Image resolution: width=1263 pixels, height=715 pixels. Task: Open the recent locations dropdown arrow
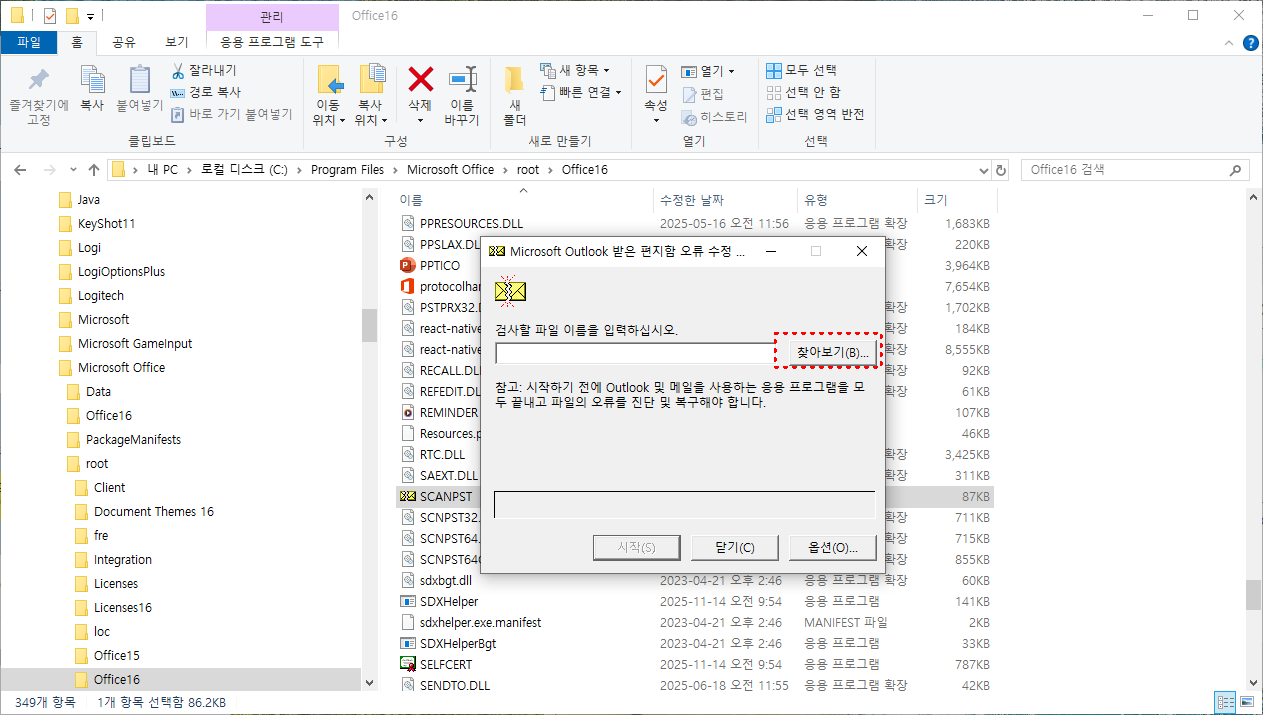pyautogui.click(x=72, y=170)
